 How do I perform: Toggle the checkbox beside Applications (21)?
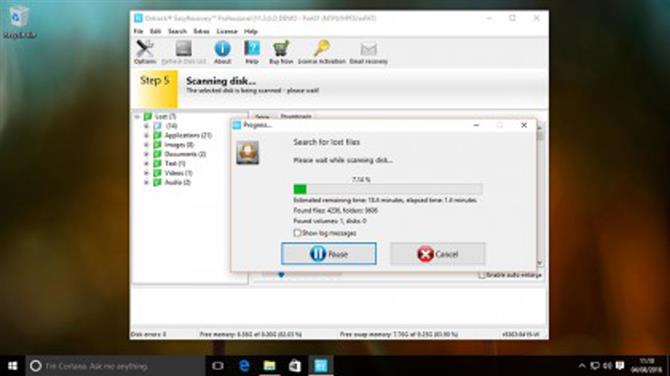pyautogui.click(x=157, y=135)
